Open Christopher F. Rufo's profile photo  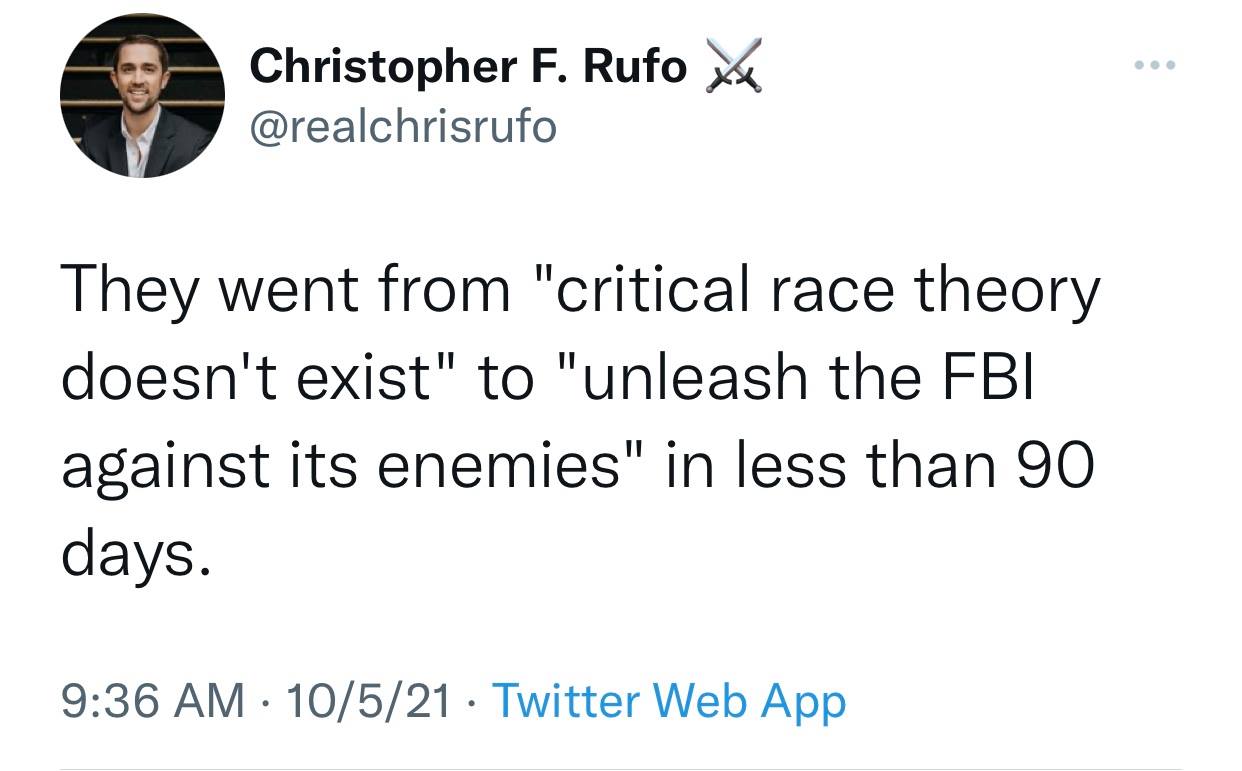[x=142, y=96]
